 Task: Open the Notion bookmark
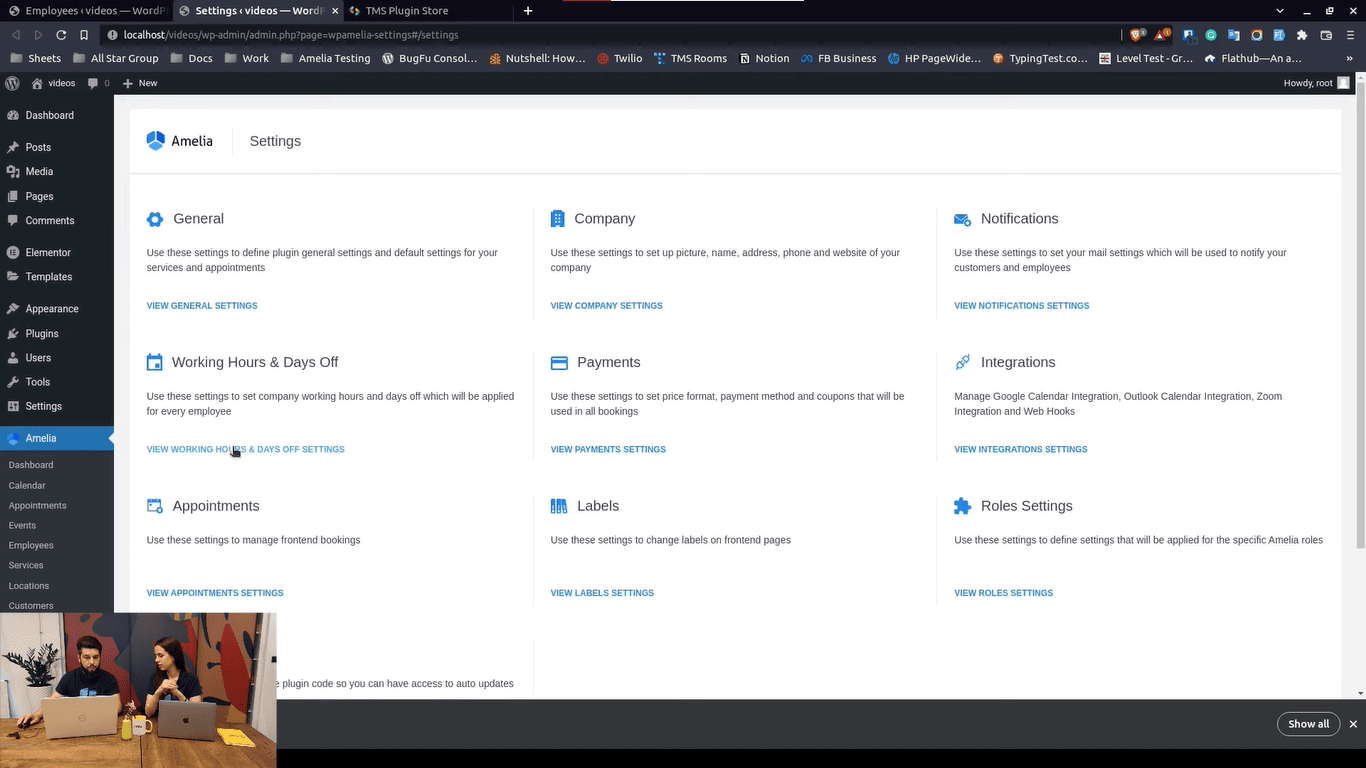[764, 58]
